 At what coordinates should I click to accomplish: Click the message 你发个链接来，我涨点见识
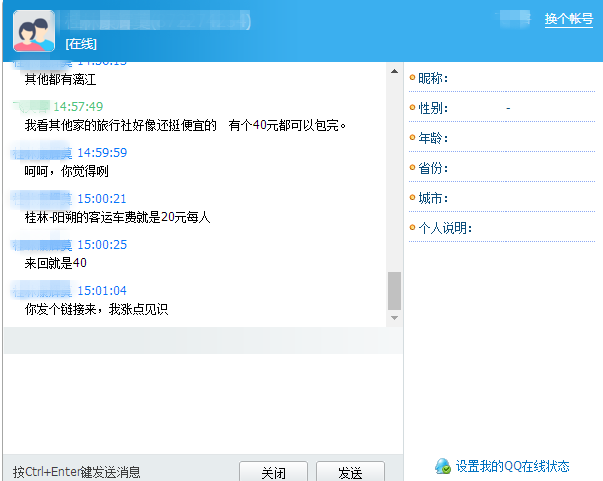[96, 309]
